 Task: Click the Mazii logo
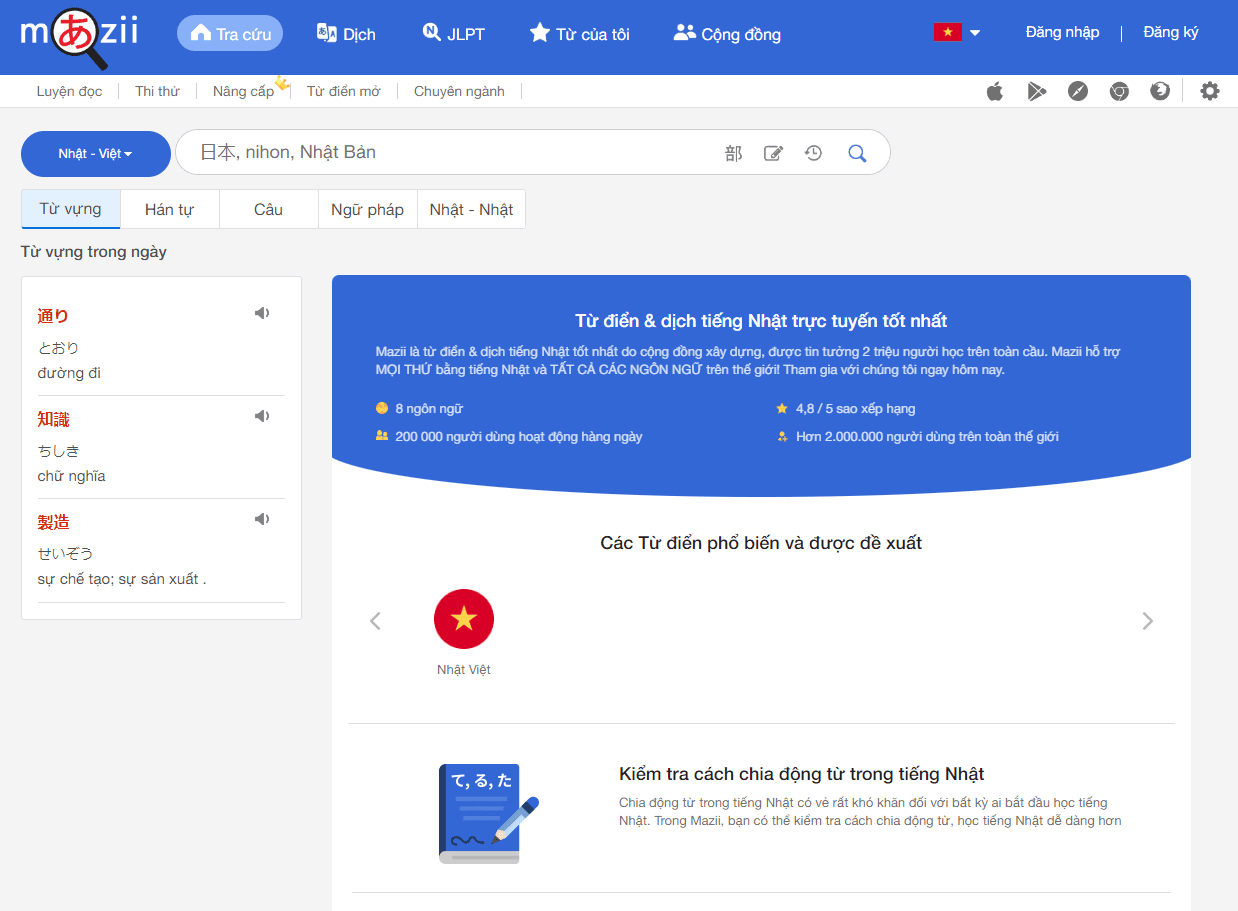79,36
